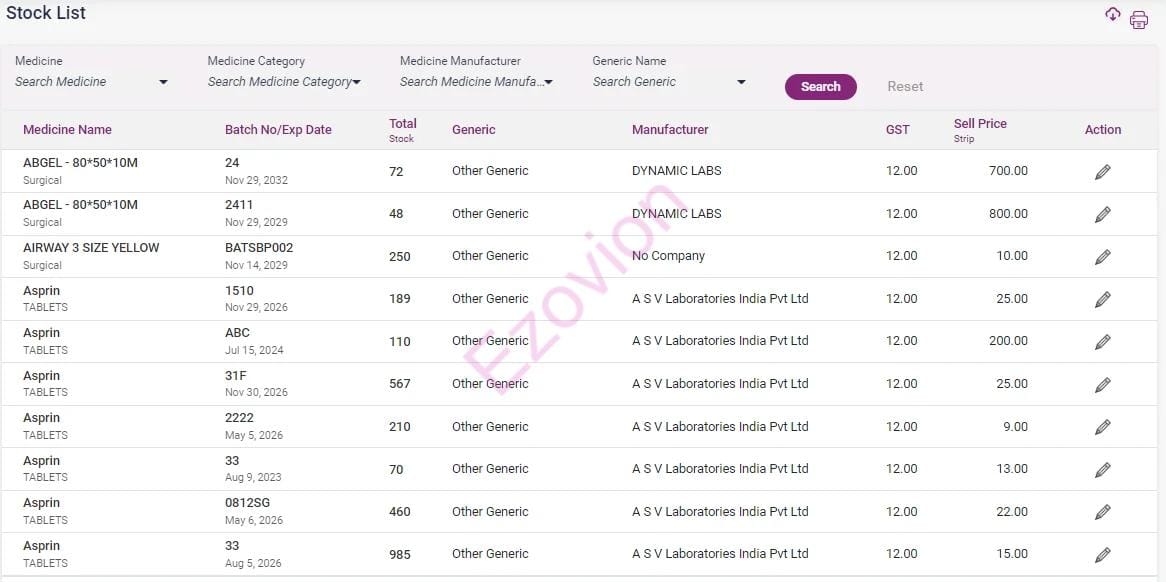Sort by Medicine Name column header
The image size is (1166, 582).
(x=67, y=130)
